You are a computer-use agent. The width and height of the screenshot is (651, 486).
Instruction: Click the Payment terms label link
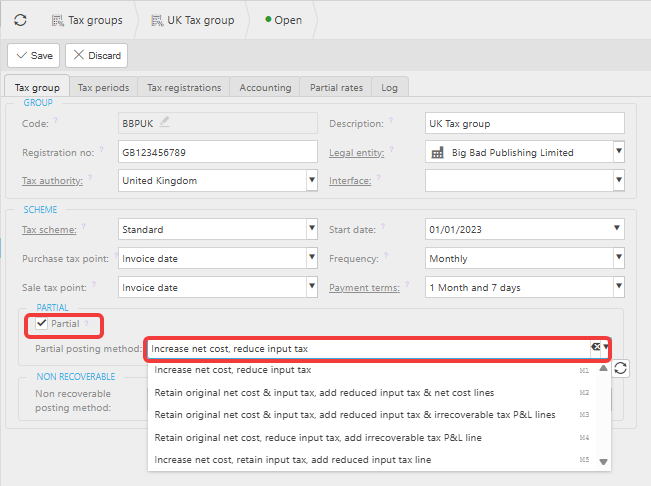pos(364,288)
